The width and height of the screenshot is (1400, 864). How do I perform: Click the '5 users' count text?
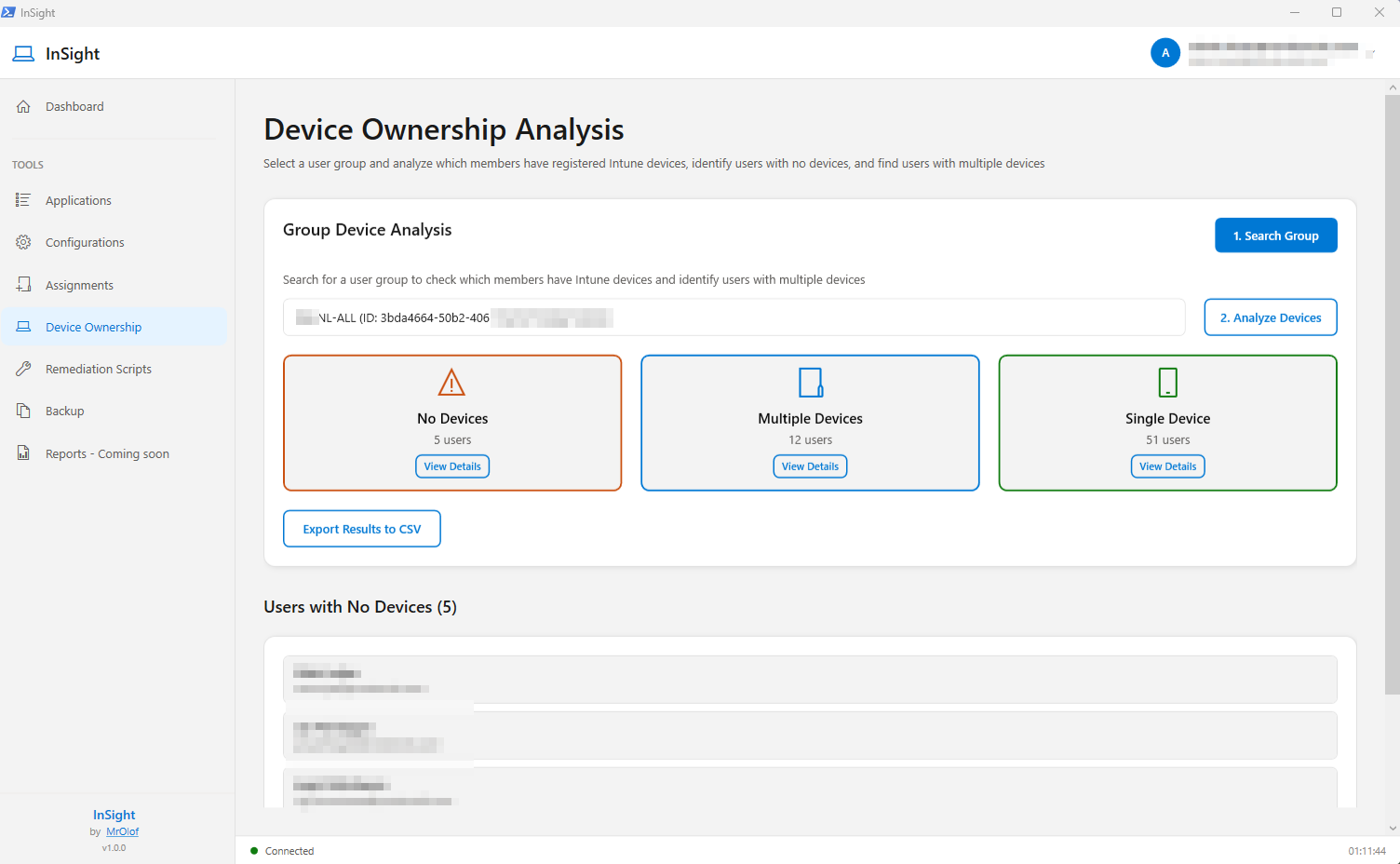pyautogui.click(x=452, y=440)
